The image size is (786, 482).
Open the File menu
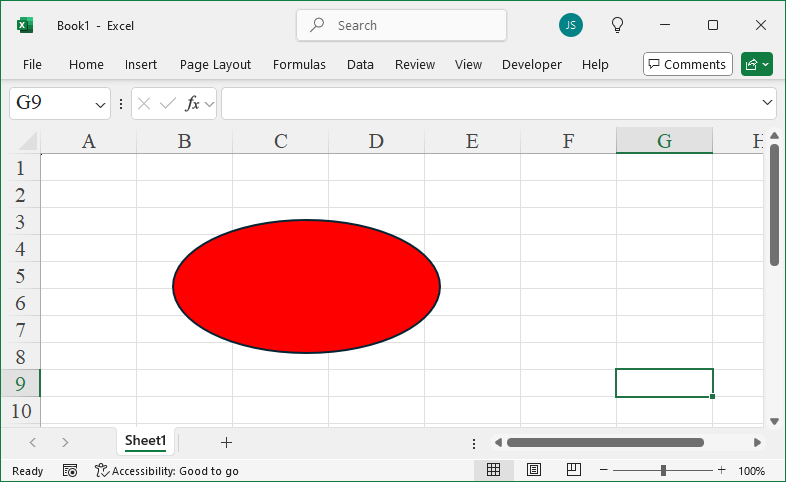point(32,65)
